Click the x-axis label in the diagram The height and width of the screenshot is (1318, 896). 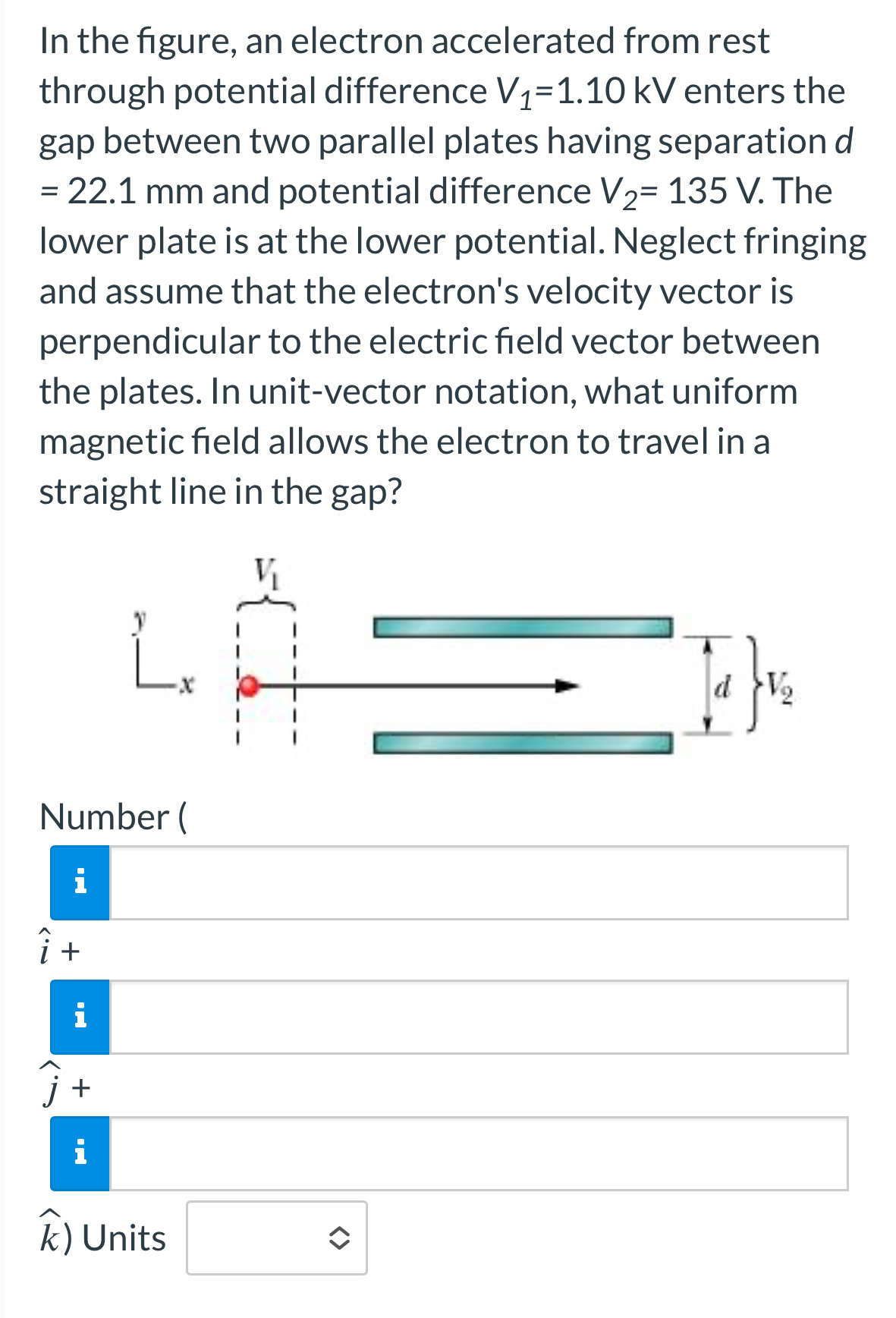click(186, 684)
